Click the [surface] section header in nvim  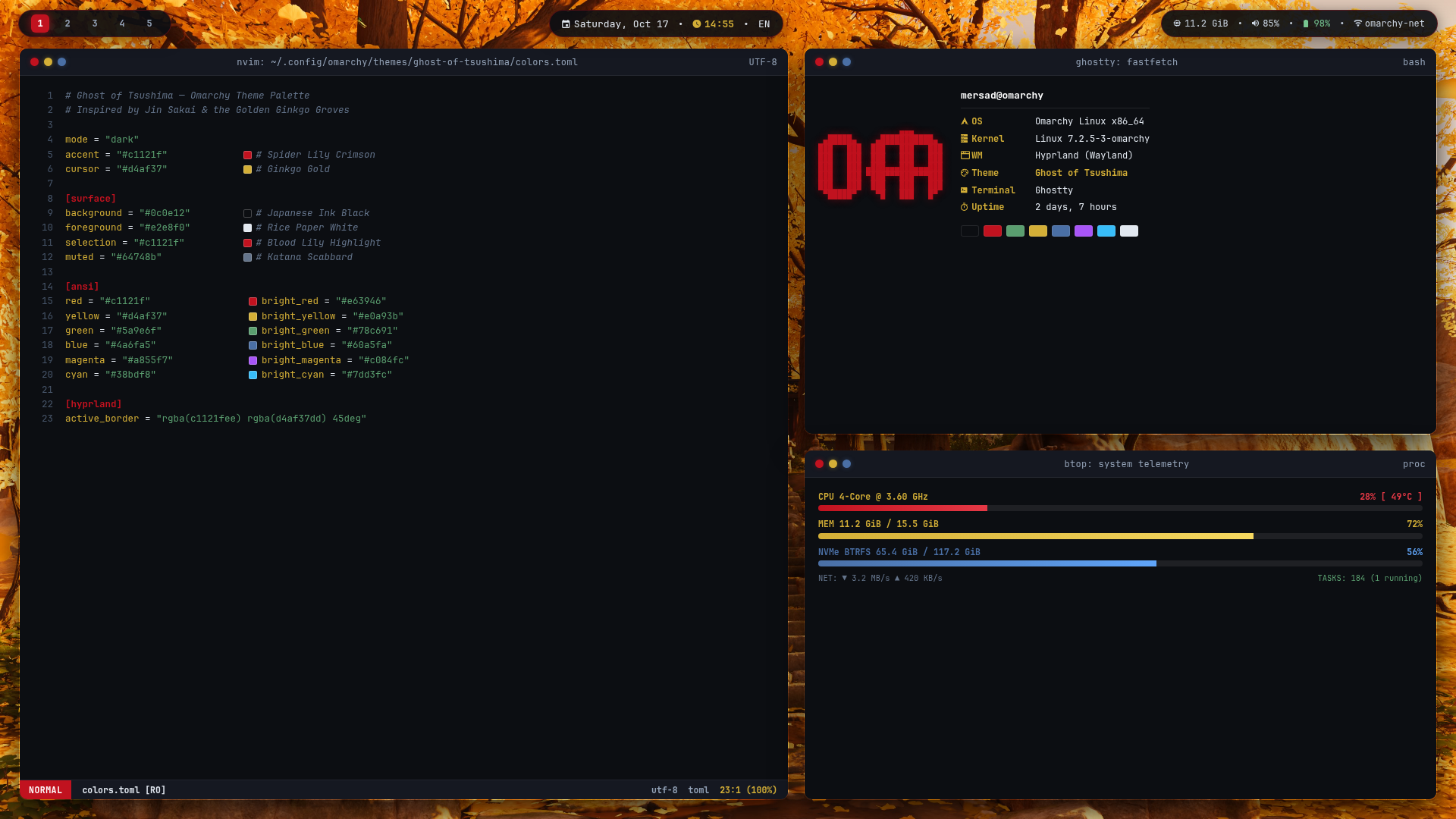pos(91,199)
